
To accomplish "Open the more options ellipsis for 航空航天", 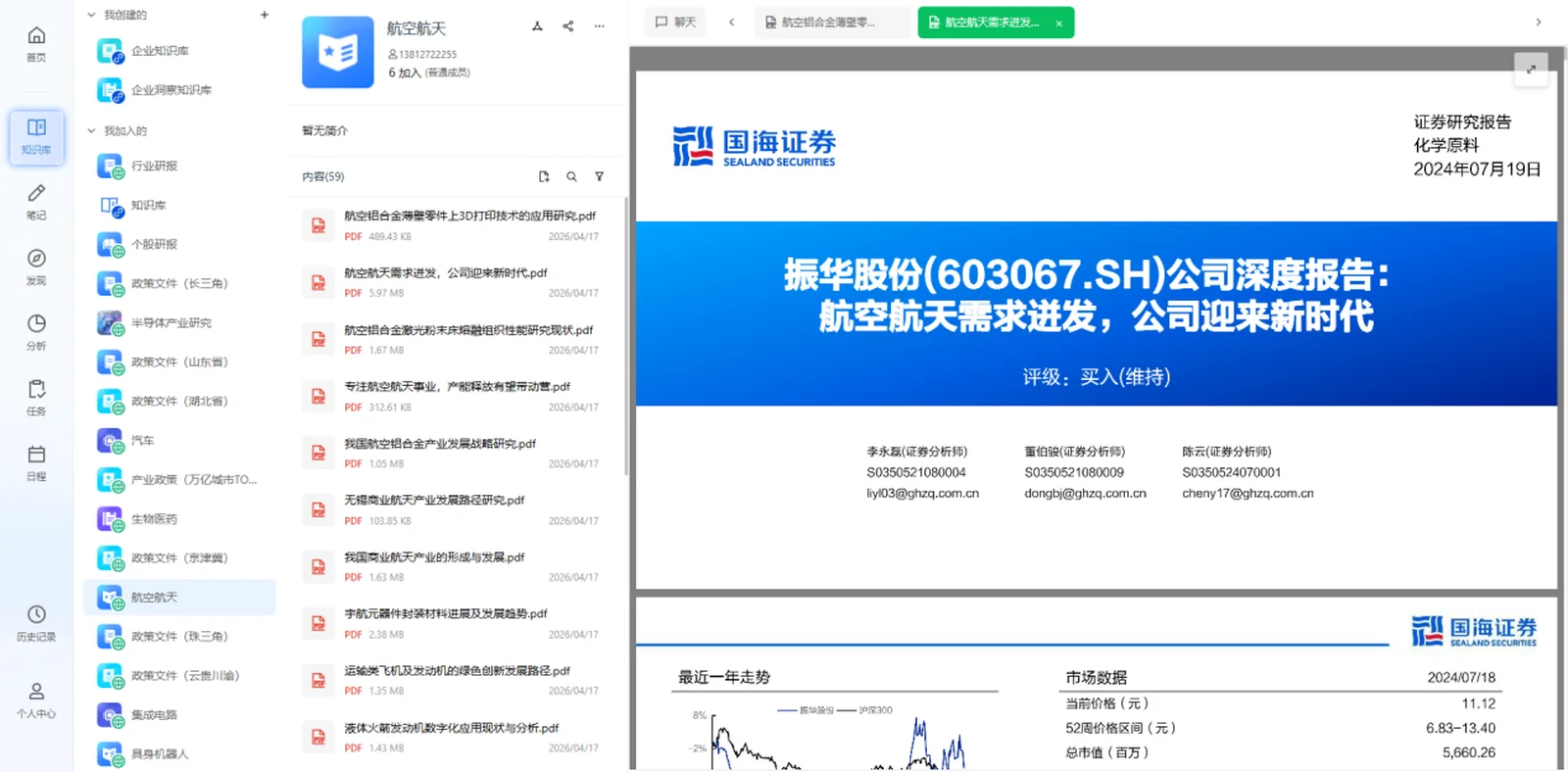I will pyautogui.click(x=599, y=26).
